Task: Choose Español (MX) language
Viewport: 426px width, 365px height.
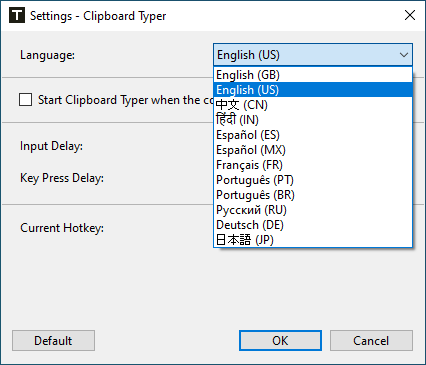Action: (x=313, y=150)
